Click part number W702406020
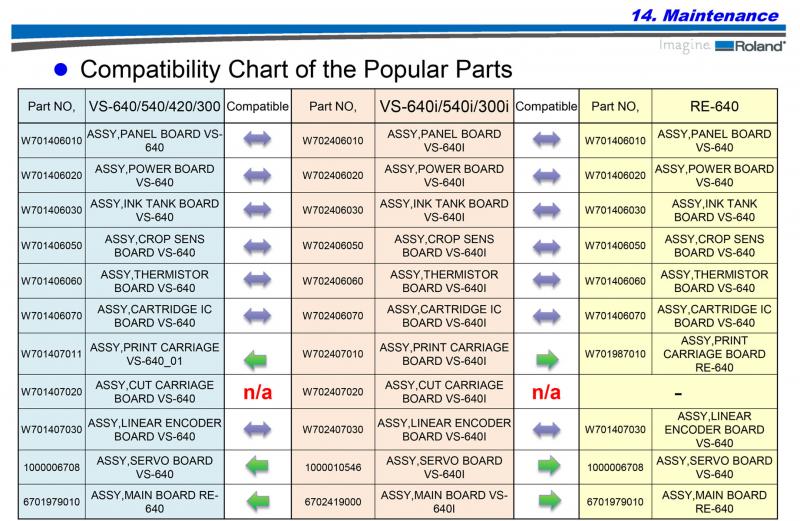Image resolution: width=800 pixels, height=521 pixels. point(333,175)
